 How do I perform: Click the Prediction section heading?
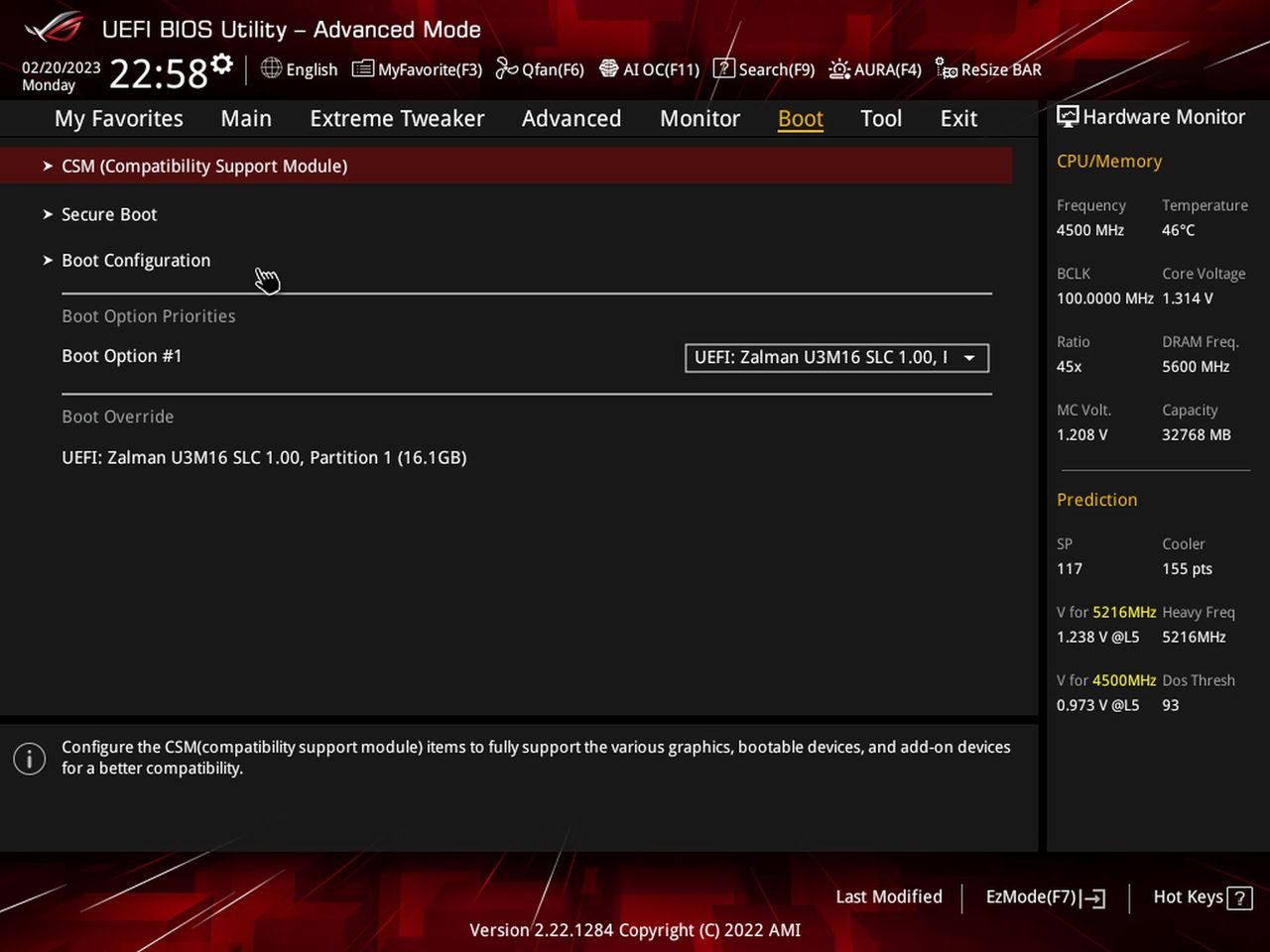[1097, 500]
